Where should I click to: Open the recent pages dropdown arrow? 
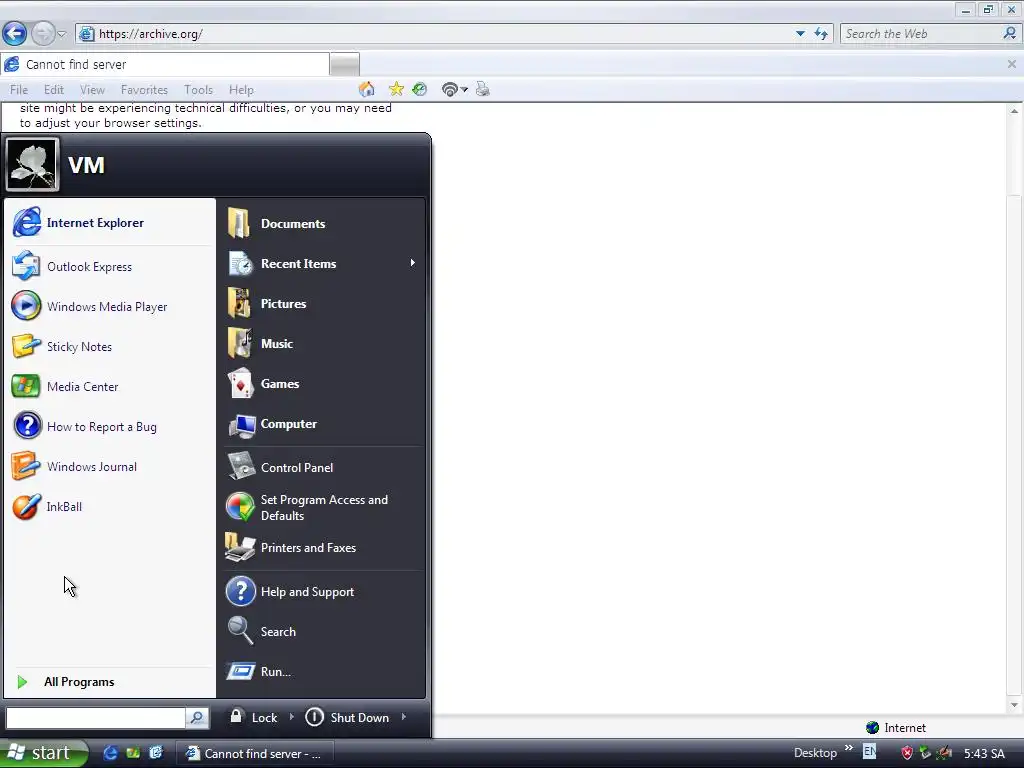click(x=61, y=34)
